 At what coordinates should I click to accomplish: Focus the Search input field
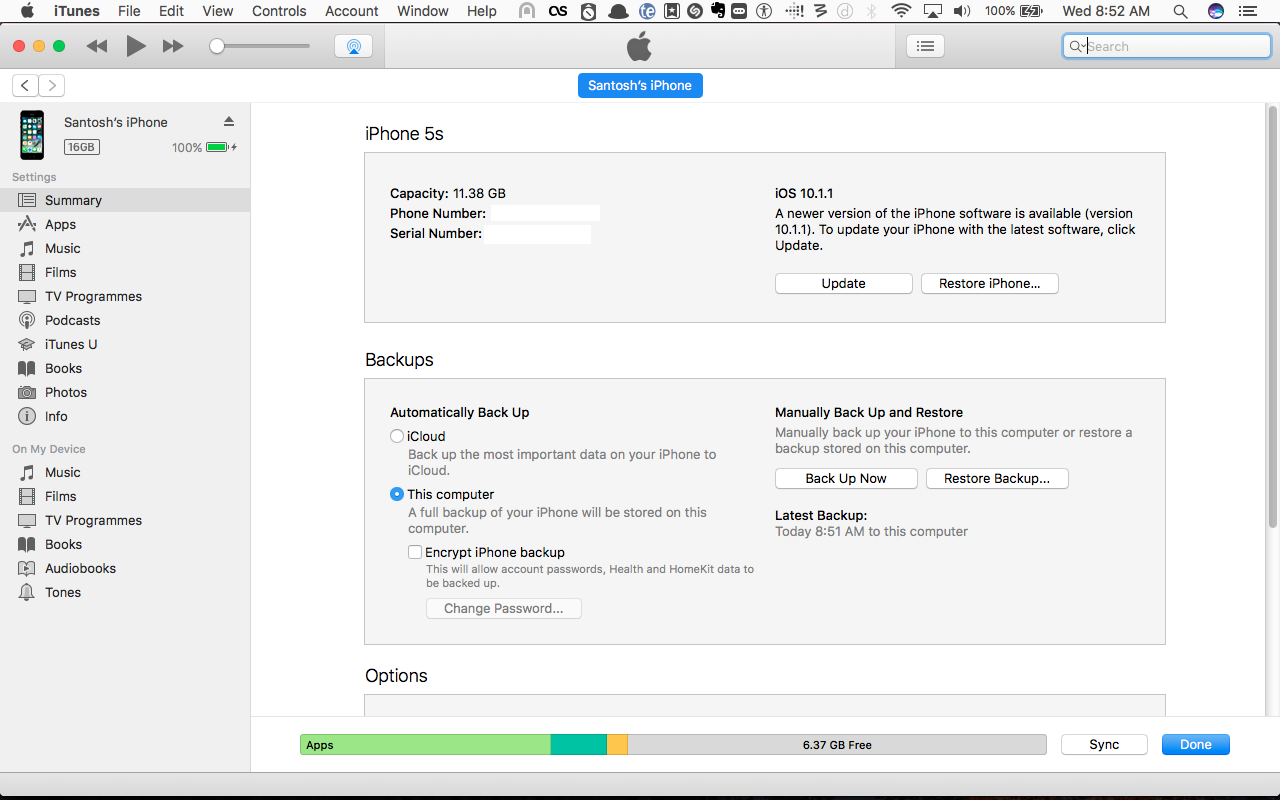[x=1166, y=46]
